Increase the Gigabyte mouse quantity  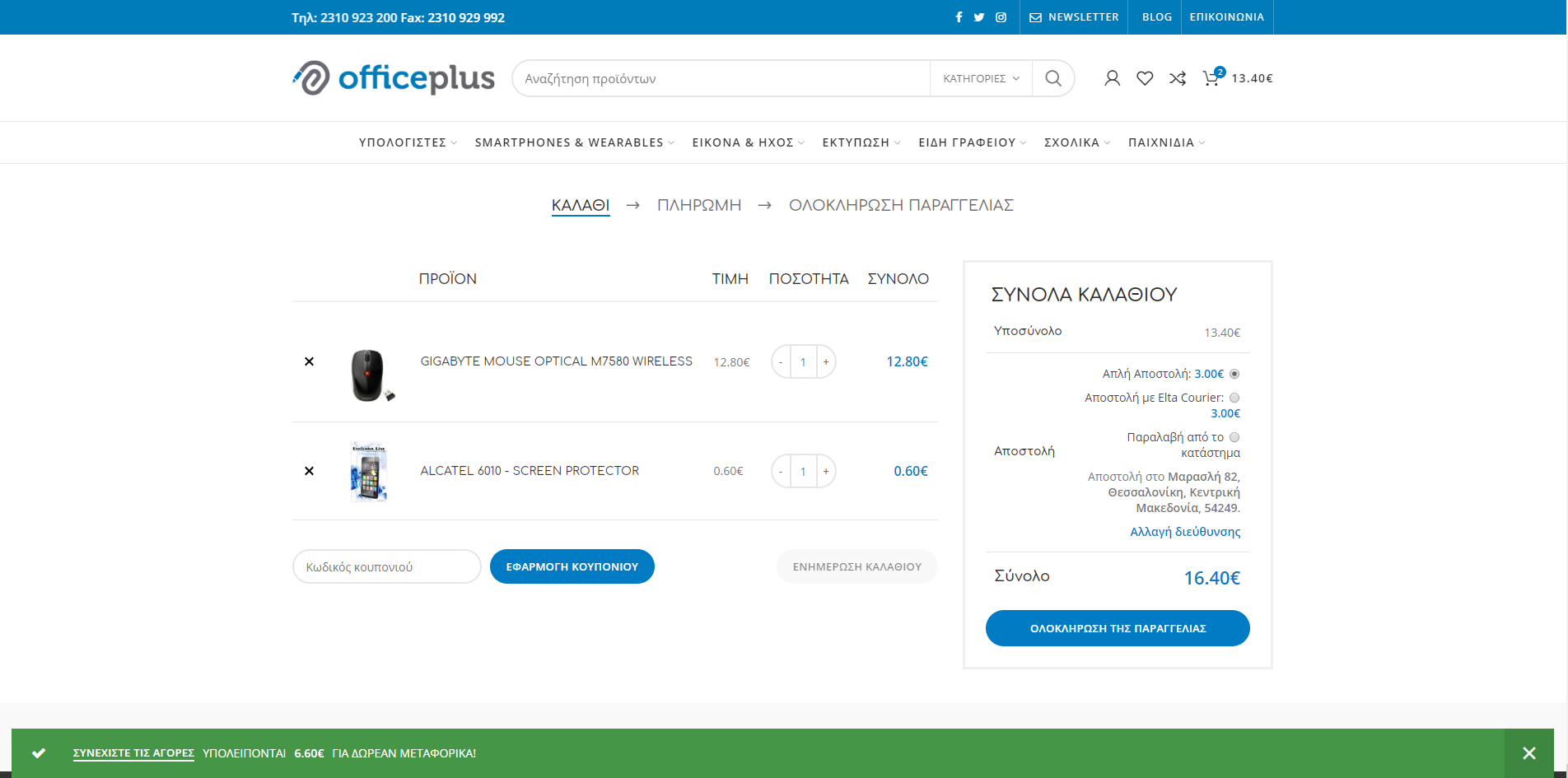pos(826,362)
